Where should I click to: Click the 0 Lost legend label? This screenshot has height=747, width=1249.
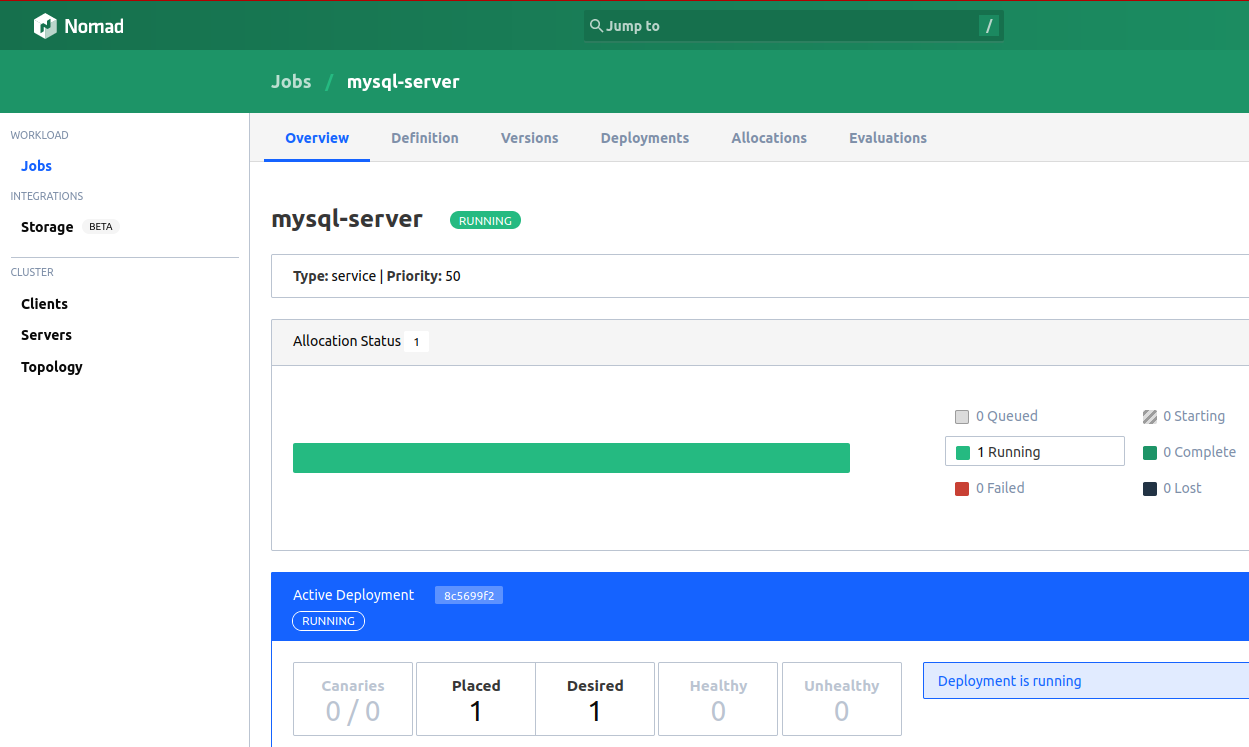click(x=1183, y=489)
